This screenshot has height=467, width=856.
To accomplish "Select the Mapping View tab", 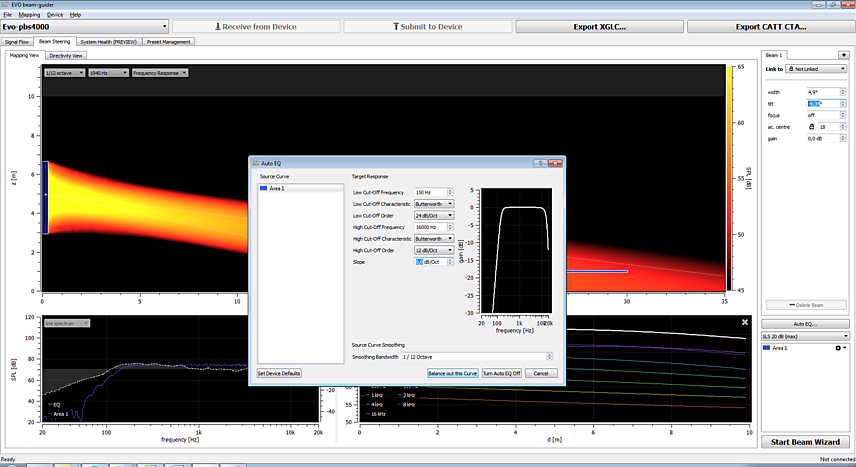I will coord(25,55).
